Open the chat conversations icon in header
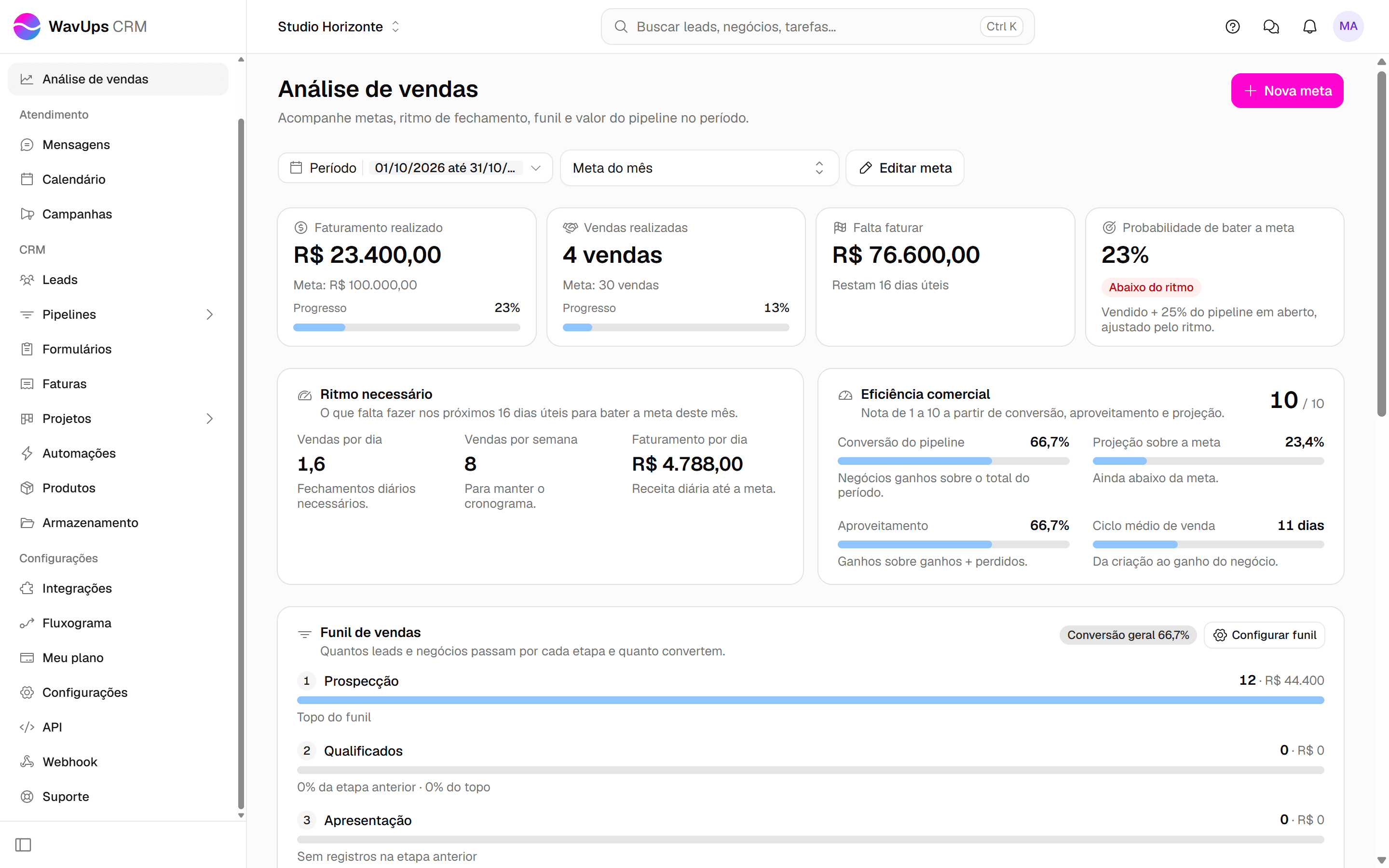1389x868 pixels. tap(1271, 27)
